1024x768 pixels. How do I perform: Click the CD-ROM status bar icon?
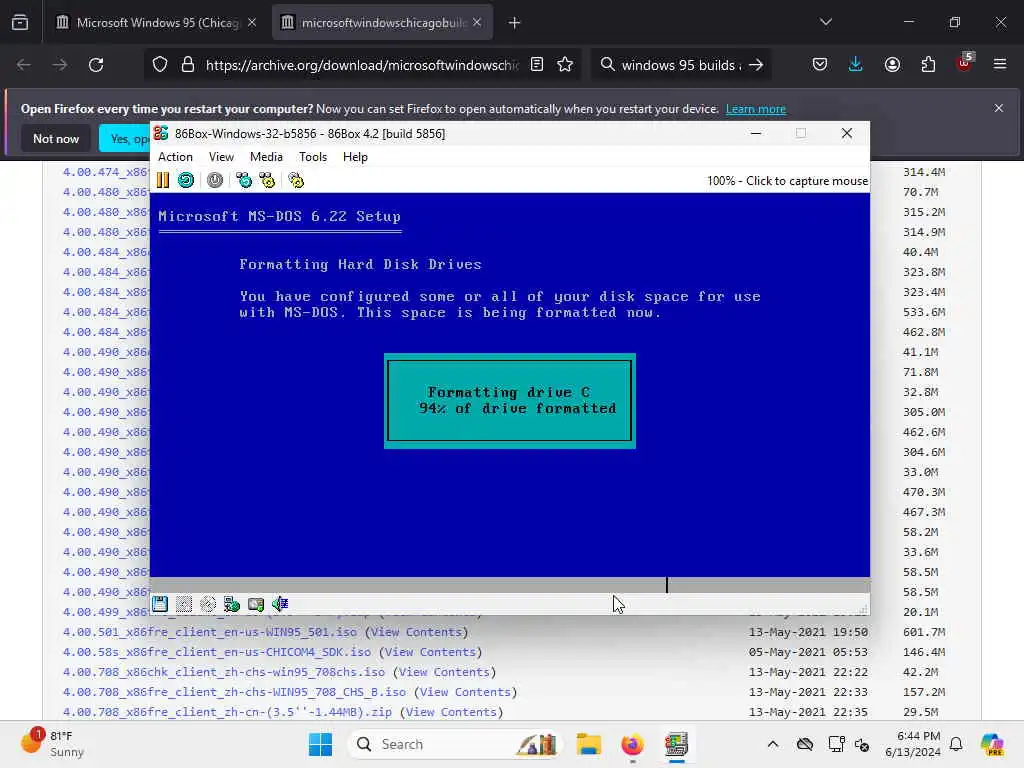[208, 604]
